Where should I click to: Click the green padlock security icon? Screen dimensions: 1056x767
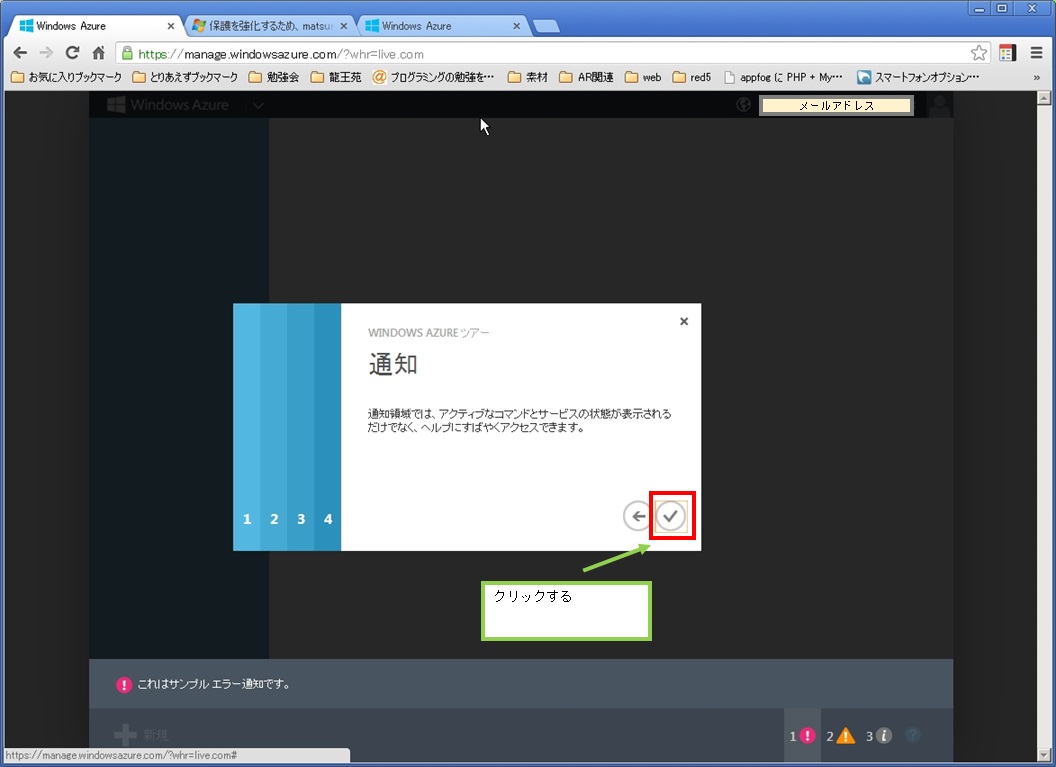(127, 54)
